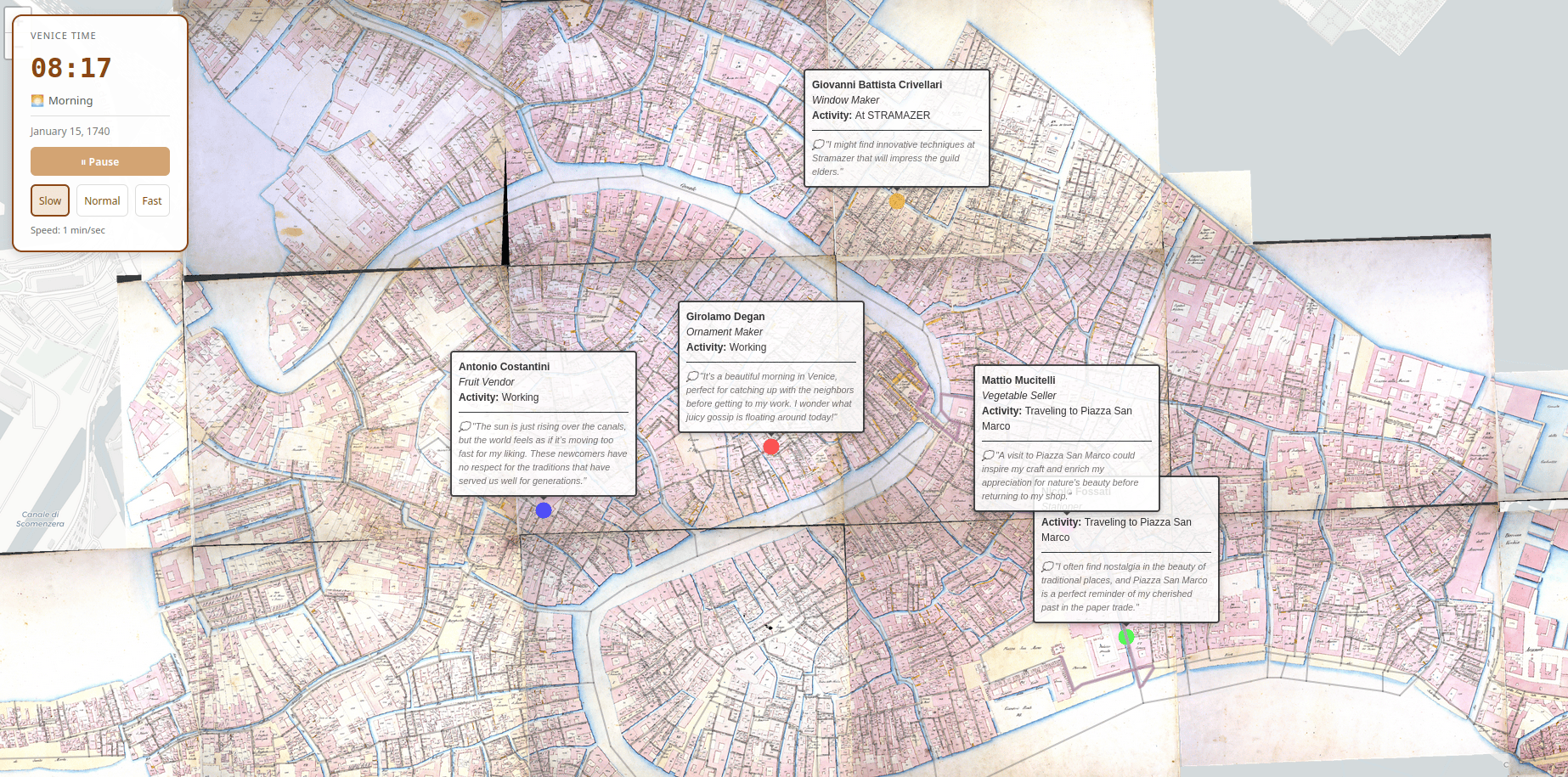Screen dimensions: 1568x777
Task: Click the speech bubble icon in Degan's popup
Action: pyautogui.click(x=692, y=376)
